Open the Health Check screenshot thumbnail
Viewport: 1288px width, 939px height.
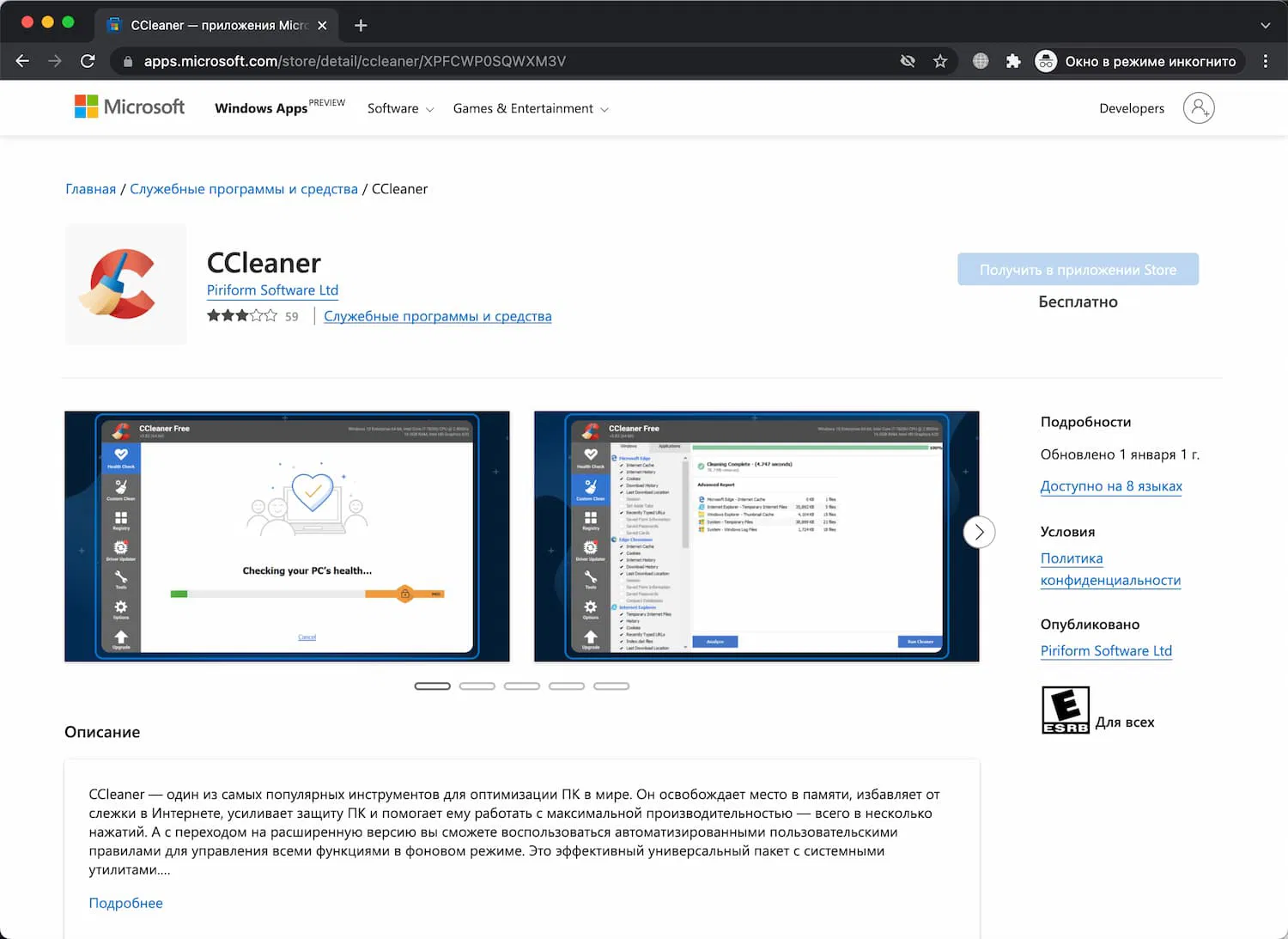tap(287, 536)
